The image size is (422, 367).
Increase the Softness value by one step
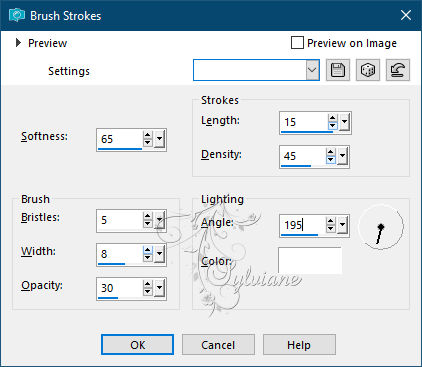[x=147, y=135]
